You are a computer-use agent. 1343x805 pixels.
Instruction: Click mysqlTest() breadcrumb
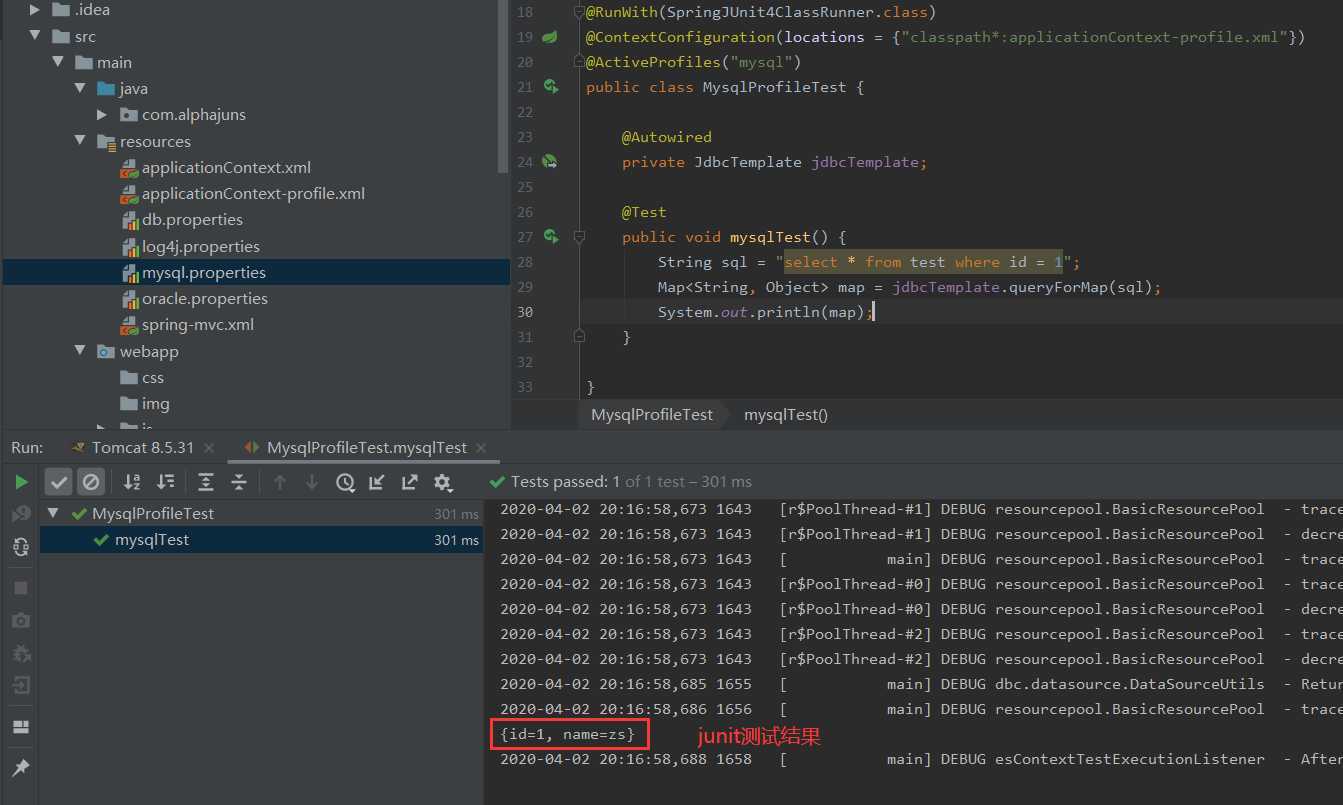coord(786,414)
